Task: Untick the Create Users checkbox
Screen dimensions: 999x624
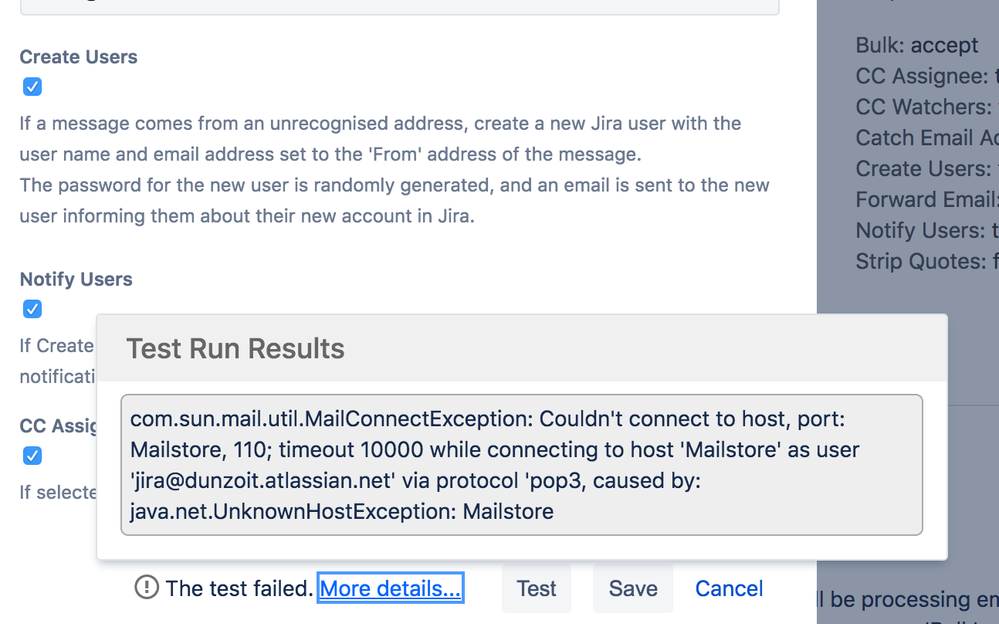Action: 32,87
